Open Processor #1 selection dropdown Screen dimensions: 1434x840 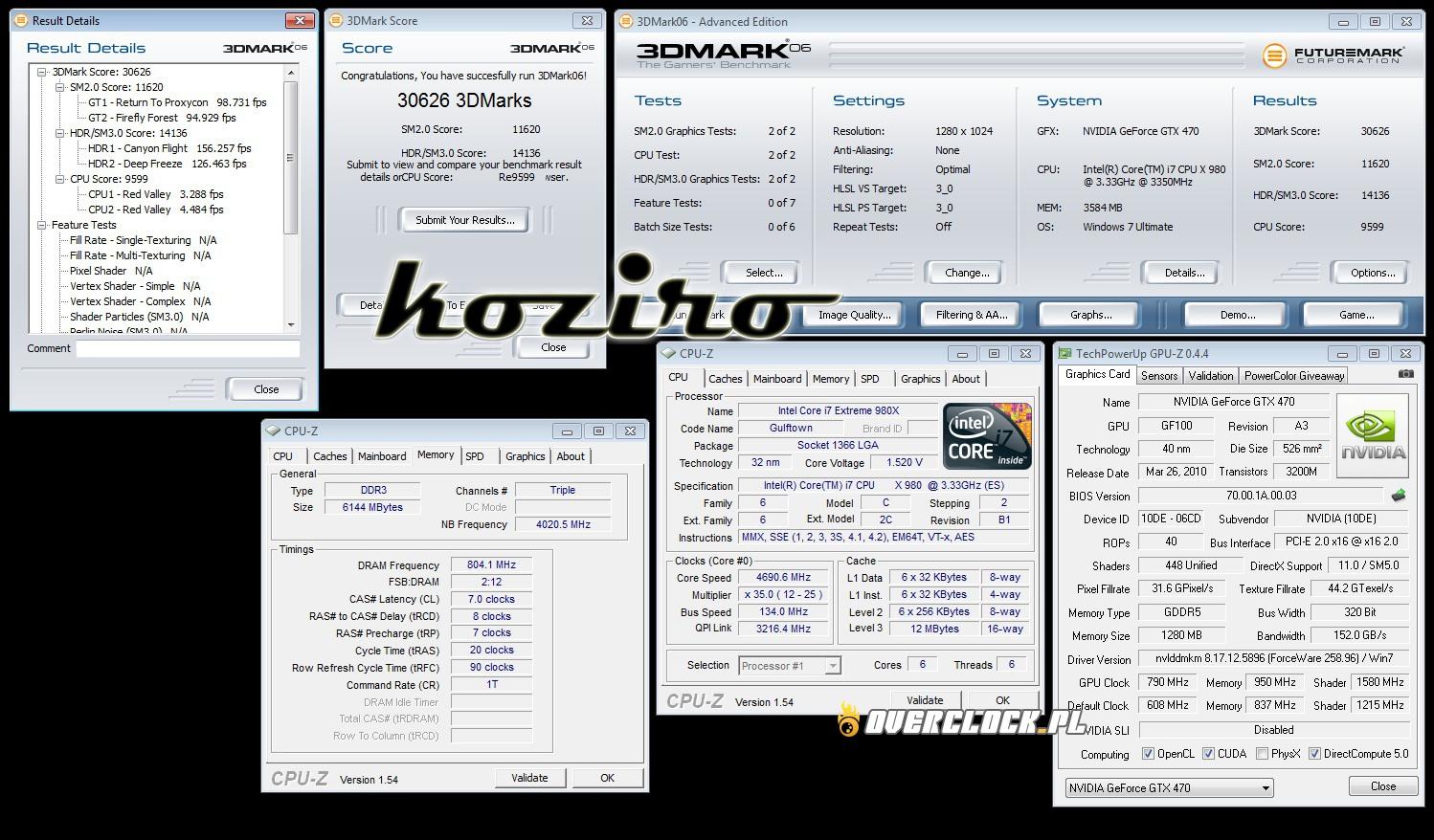(790, 665)
